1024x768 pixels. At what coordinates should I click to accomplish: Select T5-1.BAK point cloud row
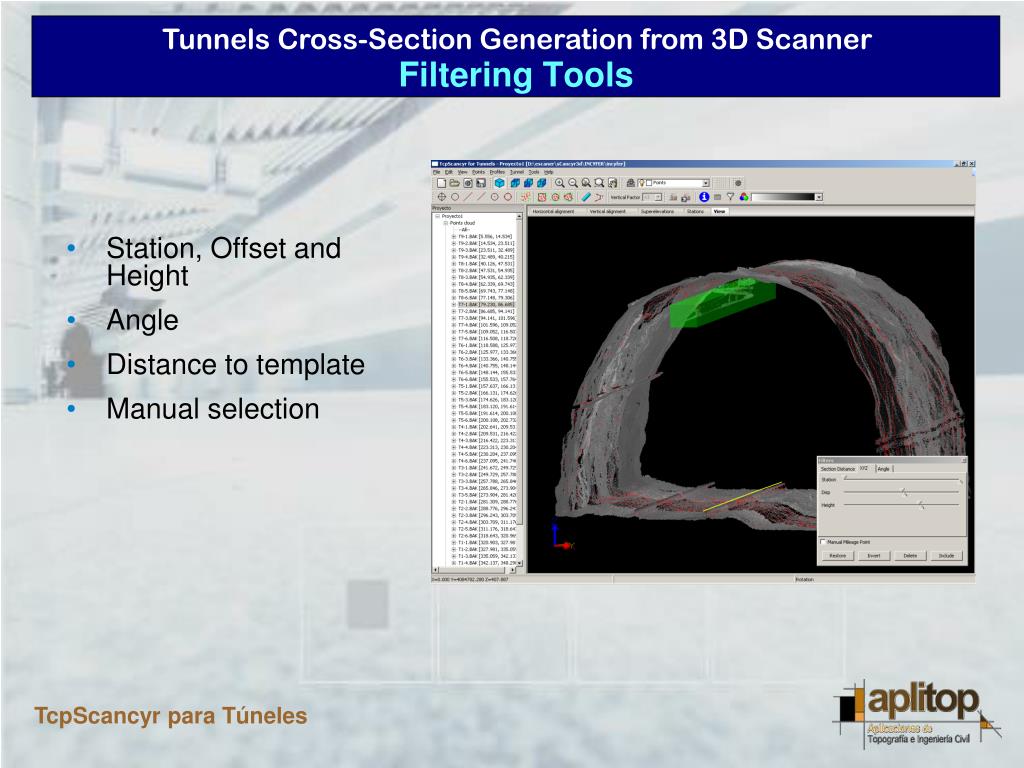pos(487,386)
